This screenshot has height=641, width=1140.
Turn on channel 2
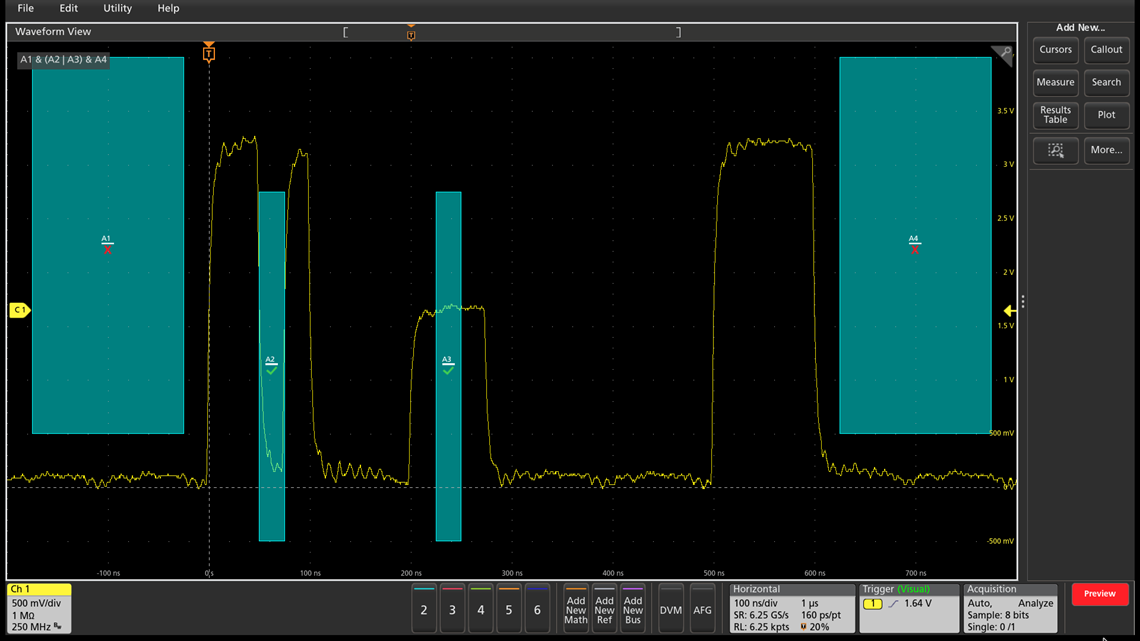pos(424,609)
